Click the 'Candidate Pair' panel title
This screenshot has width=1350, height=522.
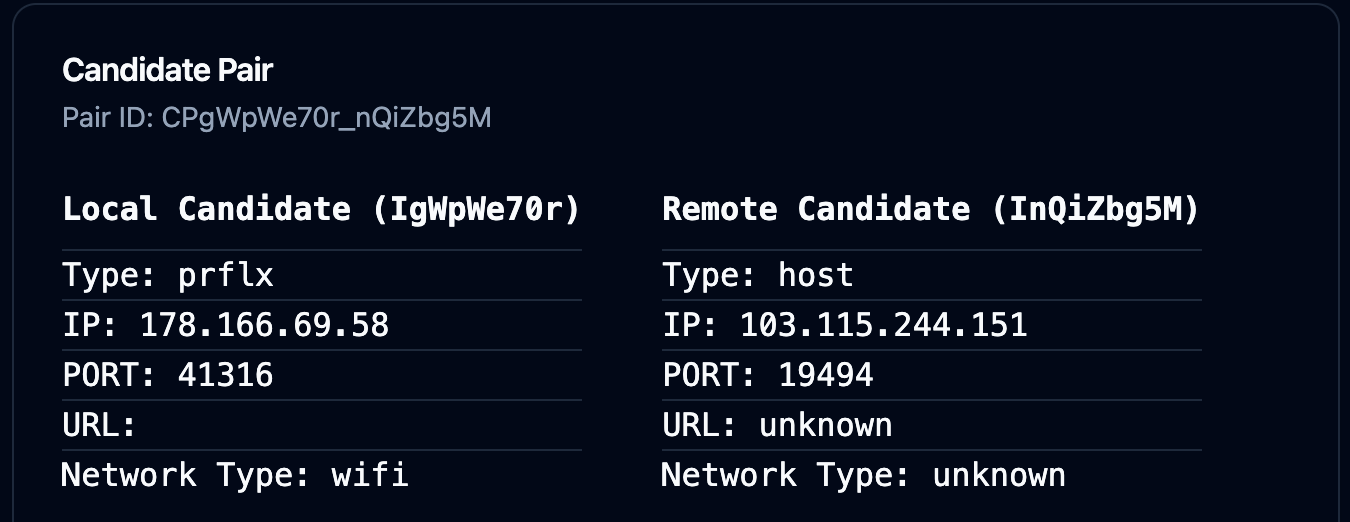click(167, 70)
